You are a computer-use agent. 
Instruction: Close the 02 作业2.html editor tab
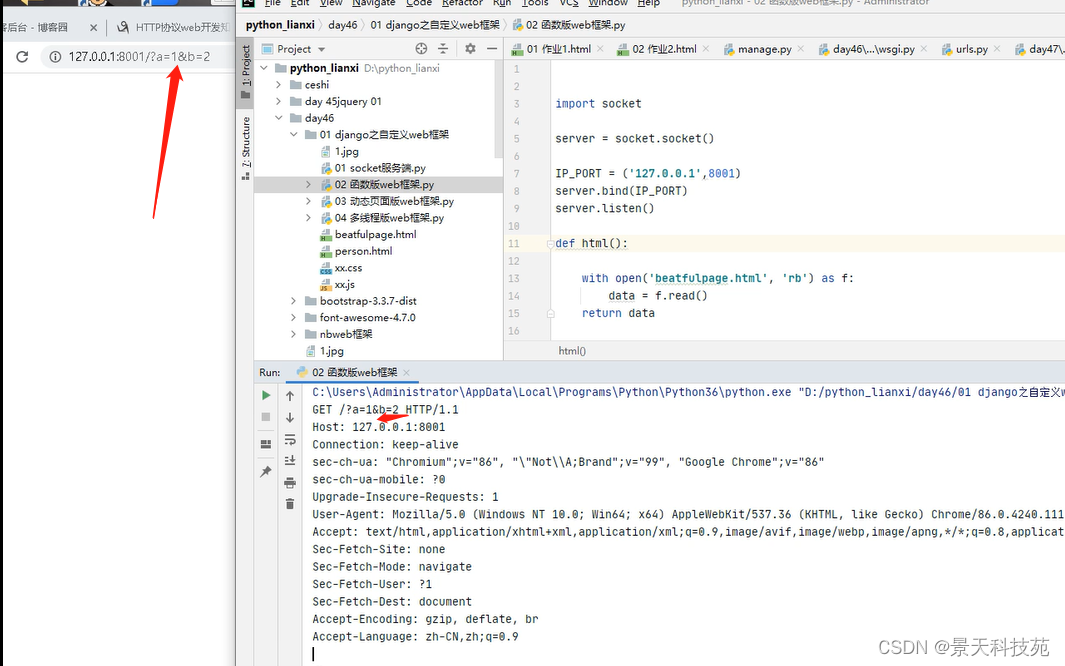pyautogui.click(x=706, y=49)
